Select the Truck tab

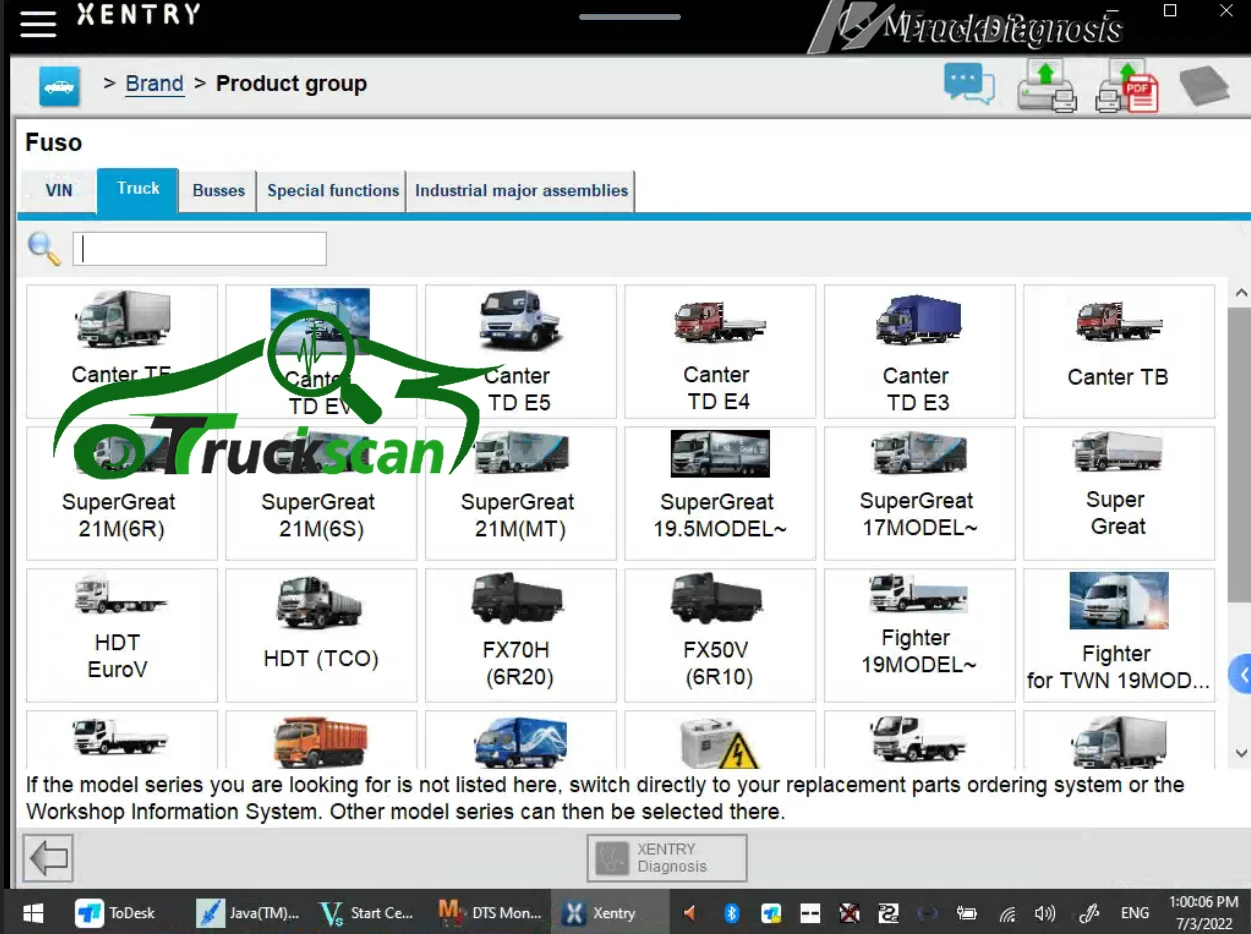(x=138, y=190)
